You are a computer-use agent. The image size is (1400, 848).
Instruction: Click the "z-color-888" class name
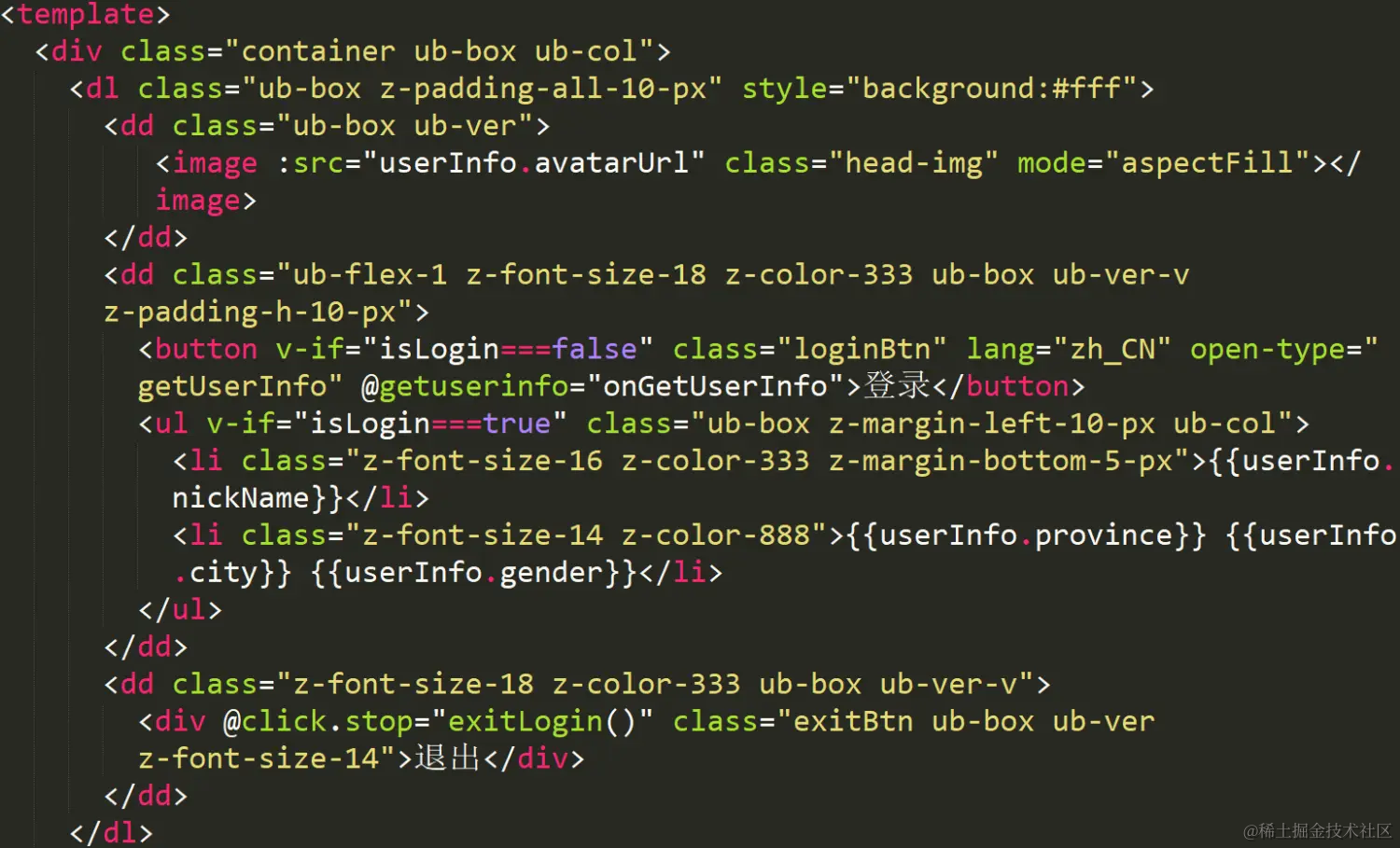click(716, 535)
